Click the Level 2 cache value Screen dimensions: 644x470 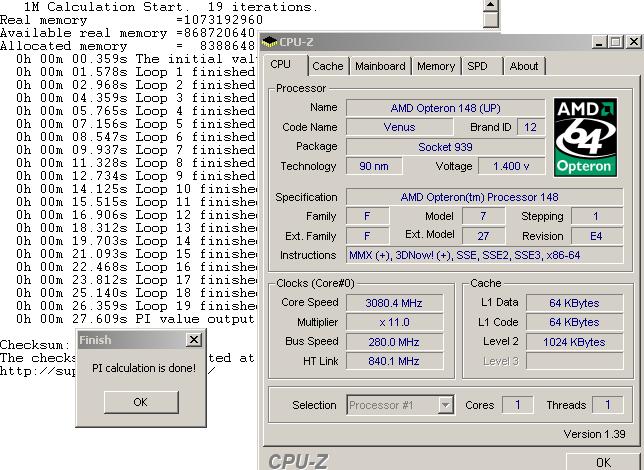[x=576, y=342]
